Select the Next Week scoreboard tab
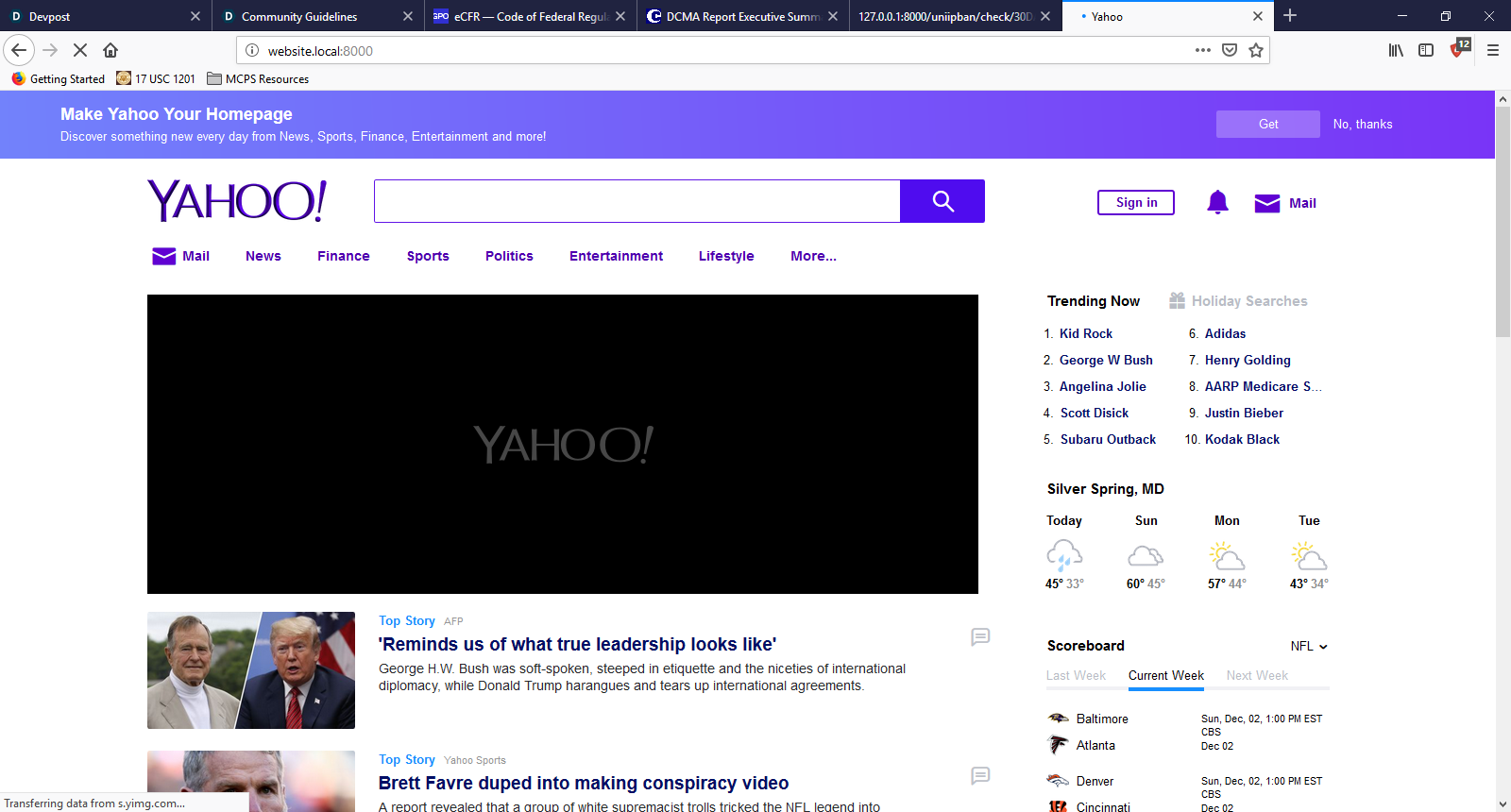The height and width of the screenshot is (812, 1511). pos(1257,675)
